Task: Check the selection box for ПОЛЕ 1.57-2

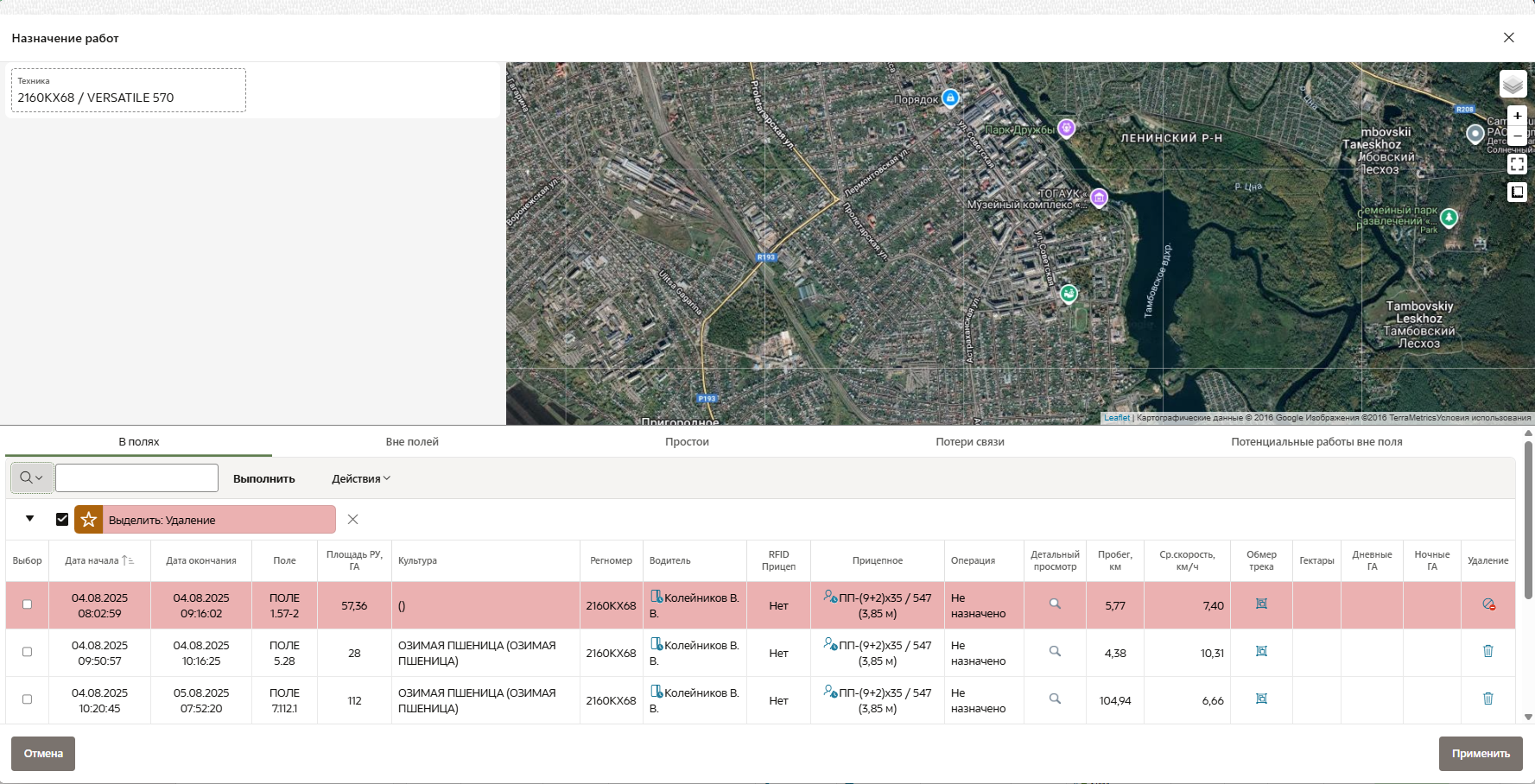Action: pyautogui.click(x=28, y=604)
